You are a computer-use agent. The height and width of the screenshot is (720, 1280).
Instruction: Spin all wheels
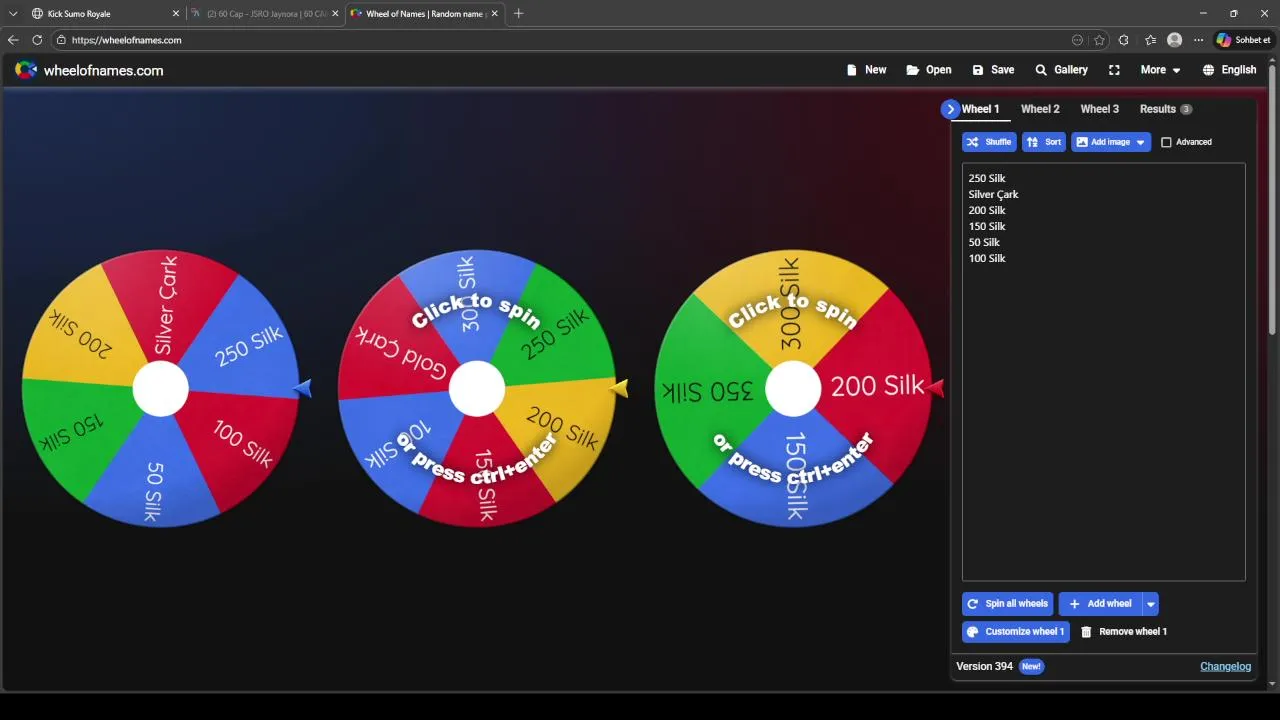tap(1007, 604)
